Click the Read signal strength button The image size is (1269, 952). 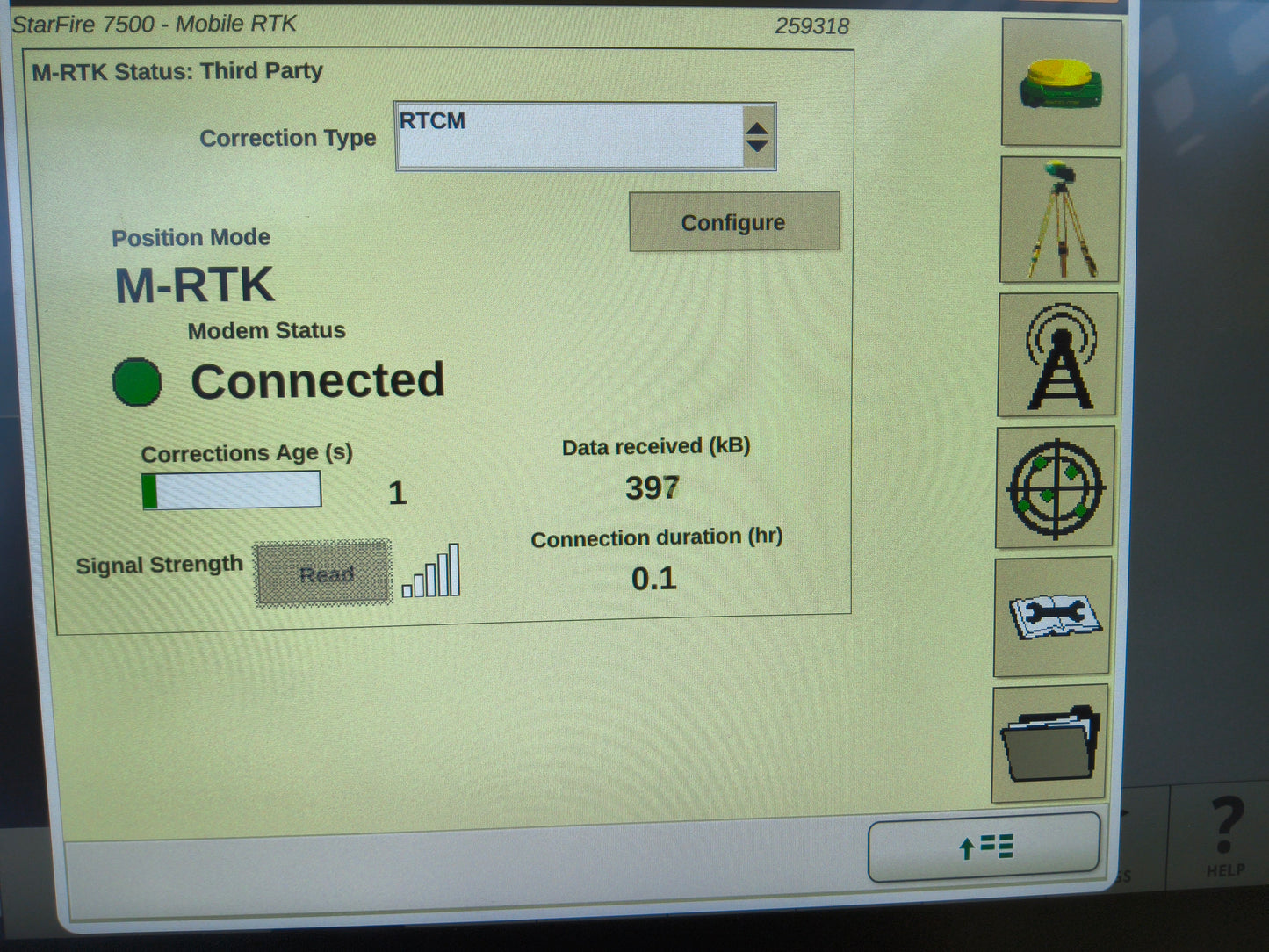point(322,574)
